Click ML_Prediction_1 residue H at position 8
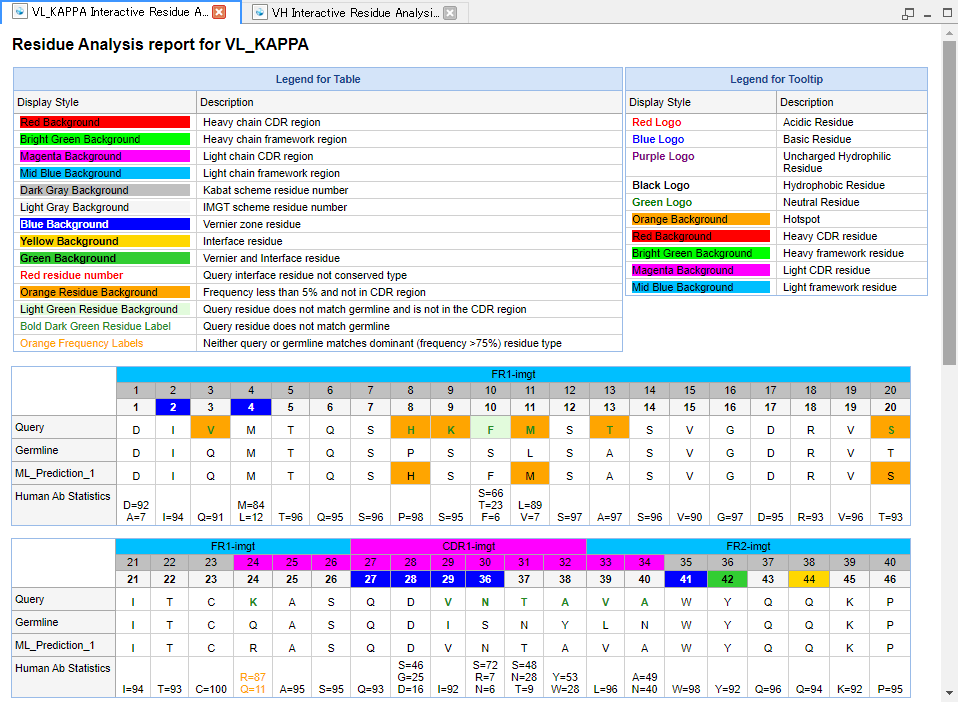The image size is (959, 702). [410, 473]
